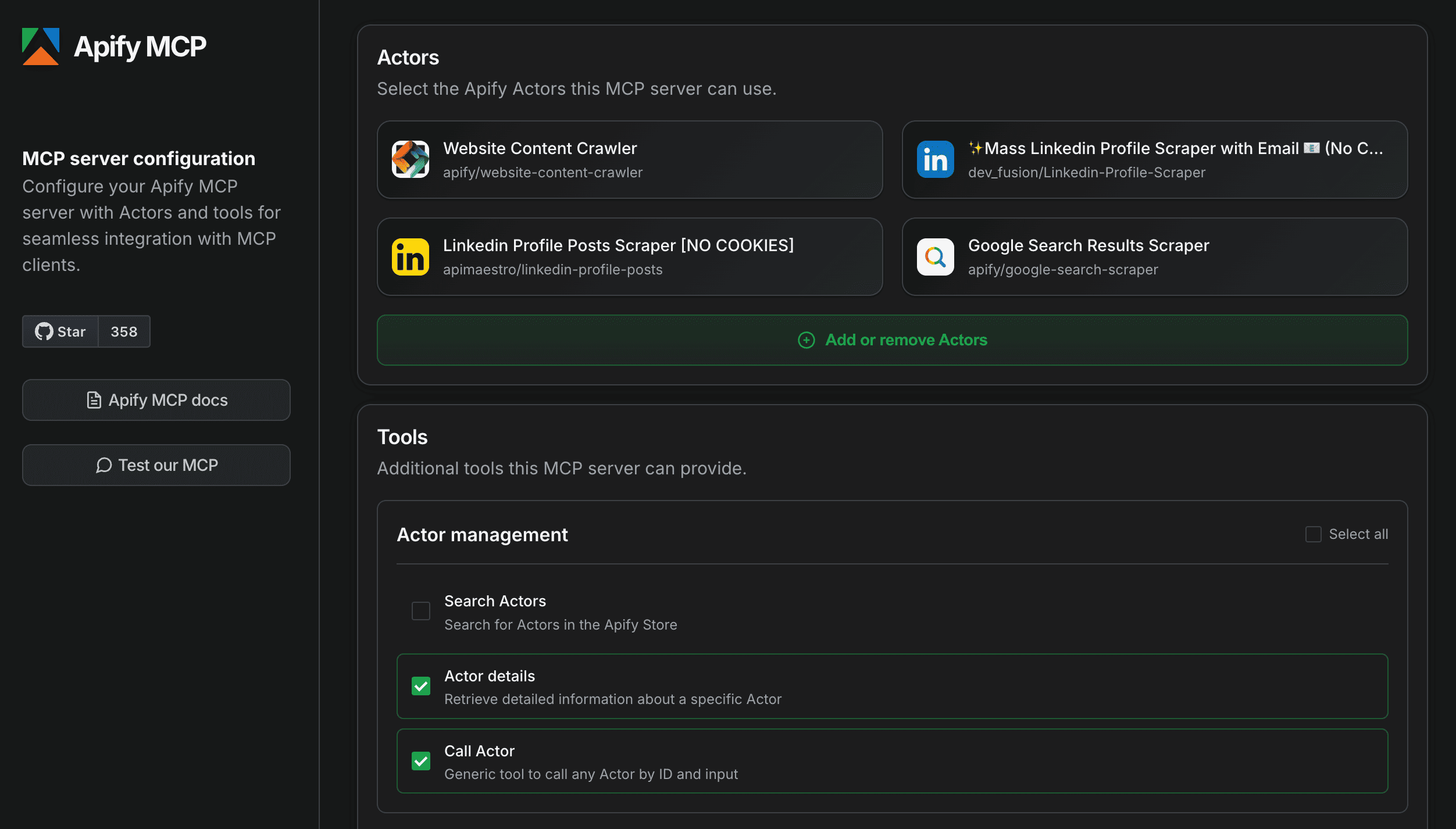1456x829 pixels.
Task: Enable the Search Actors checkbox
Action: coord(421,611)
